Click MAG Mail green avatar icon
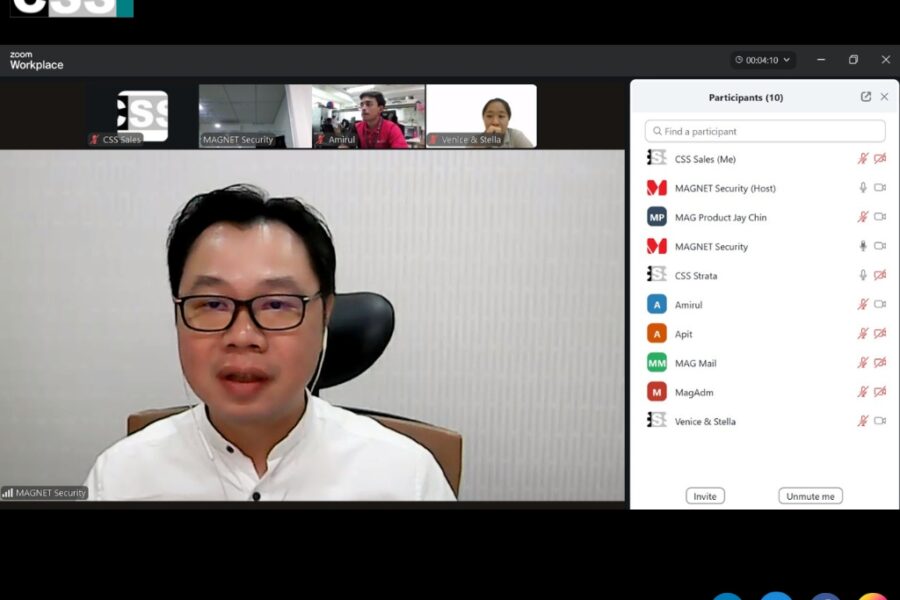Image resolution: width=900 pixels, height=600 pixels. point(656,363)
